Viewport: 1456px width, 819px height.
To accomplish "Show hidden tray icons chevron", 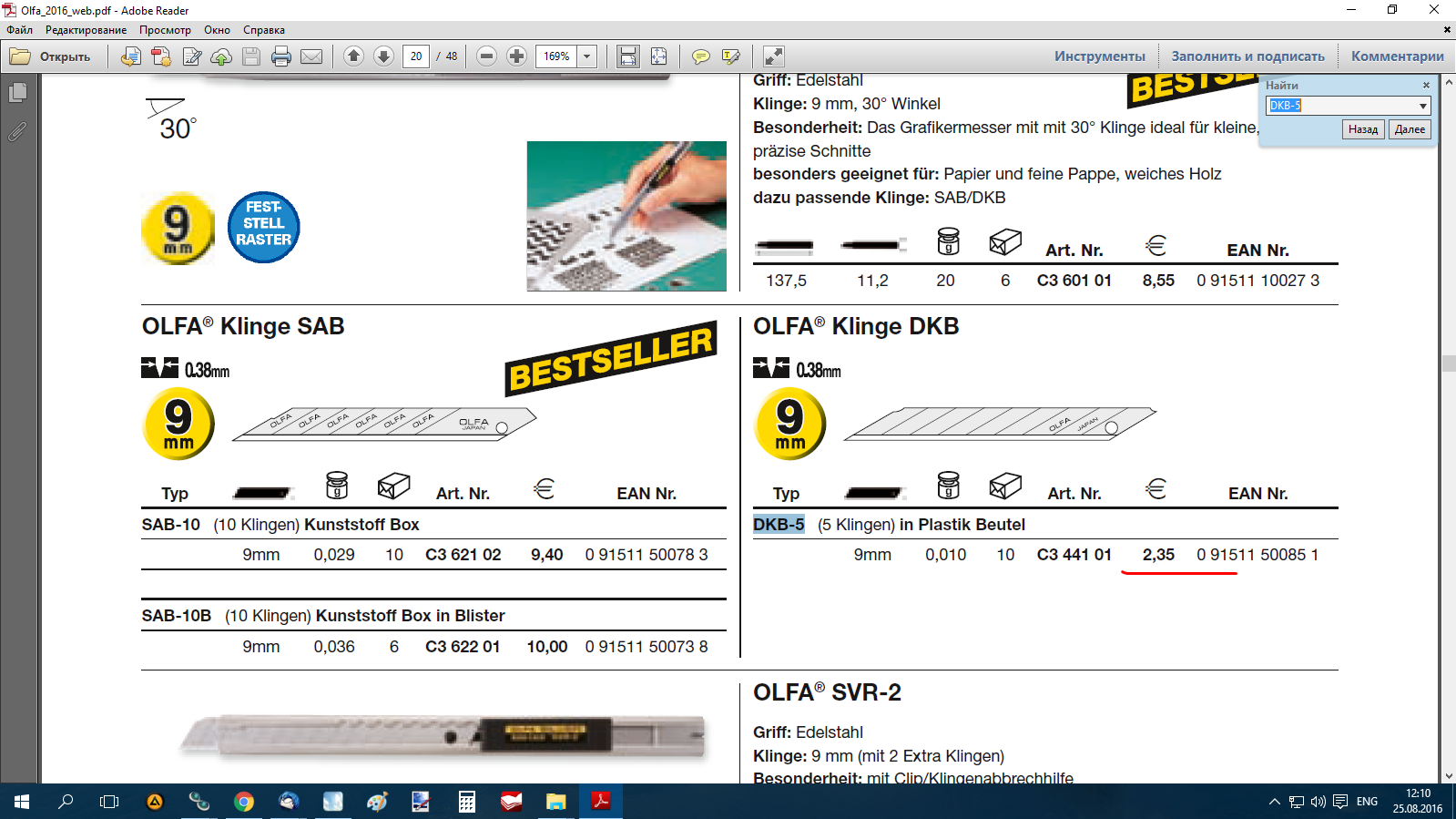I will click(x=1274, y=802).
